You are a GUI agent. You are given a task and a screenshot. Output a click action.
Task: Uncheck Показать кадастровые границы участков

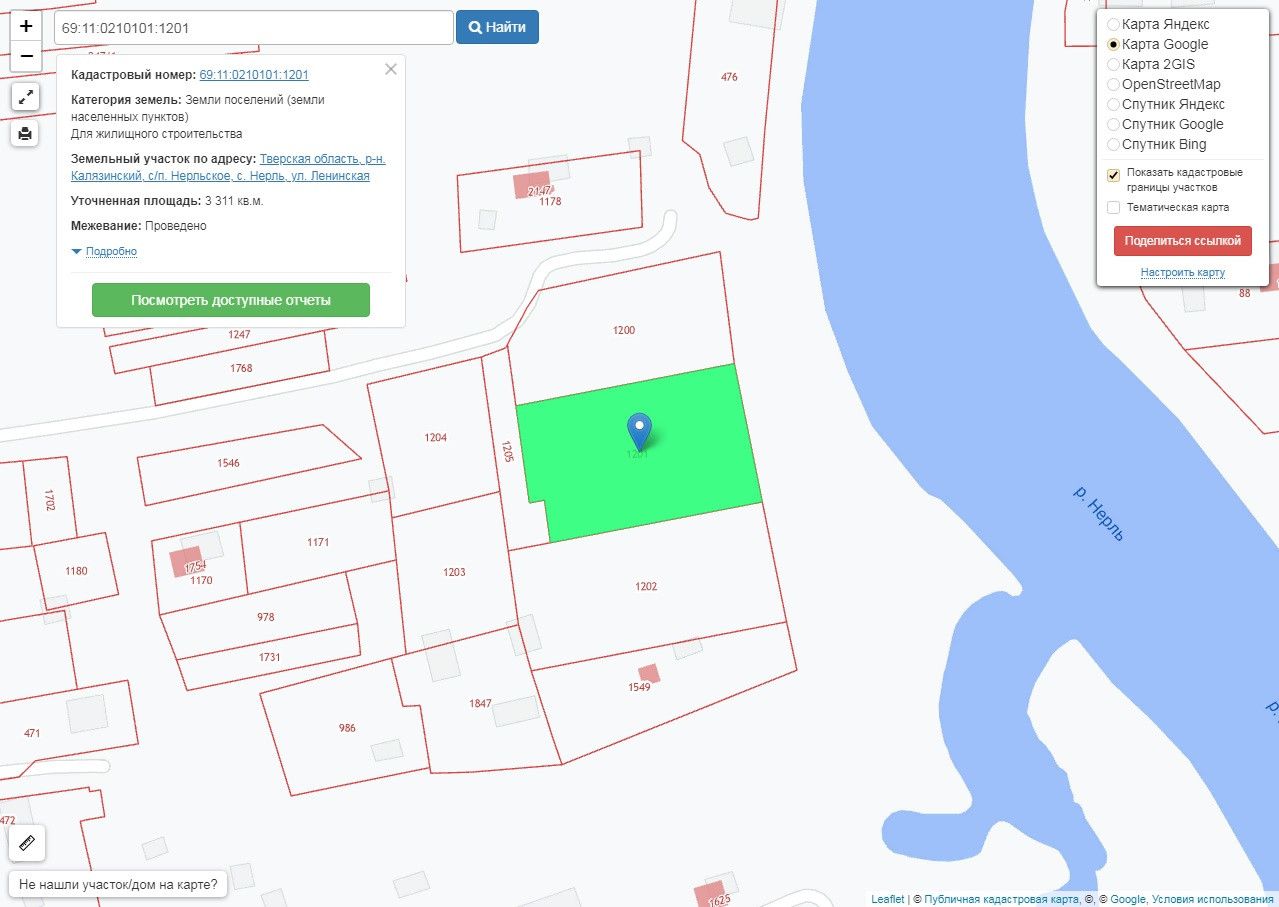coord(1113,176)
